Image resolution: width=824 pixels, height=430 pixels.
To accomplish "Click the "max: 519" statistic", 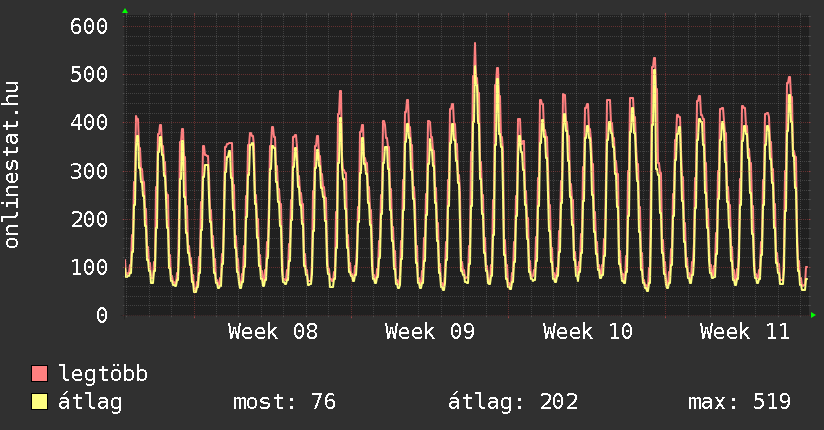I will pyautogui.click(x=739, y=402).
